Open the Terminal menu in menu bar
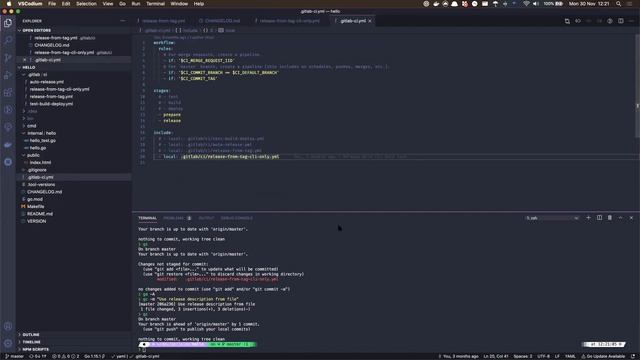Viewport: 640px width, 360px height. (x=156, y=4)
